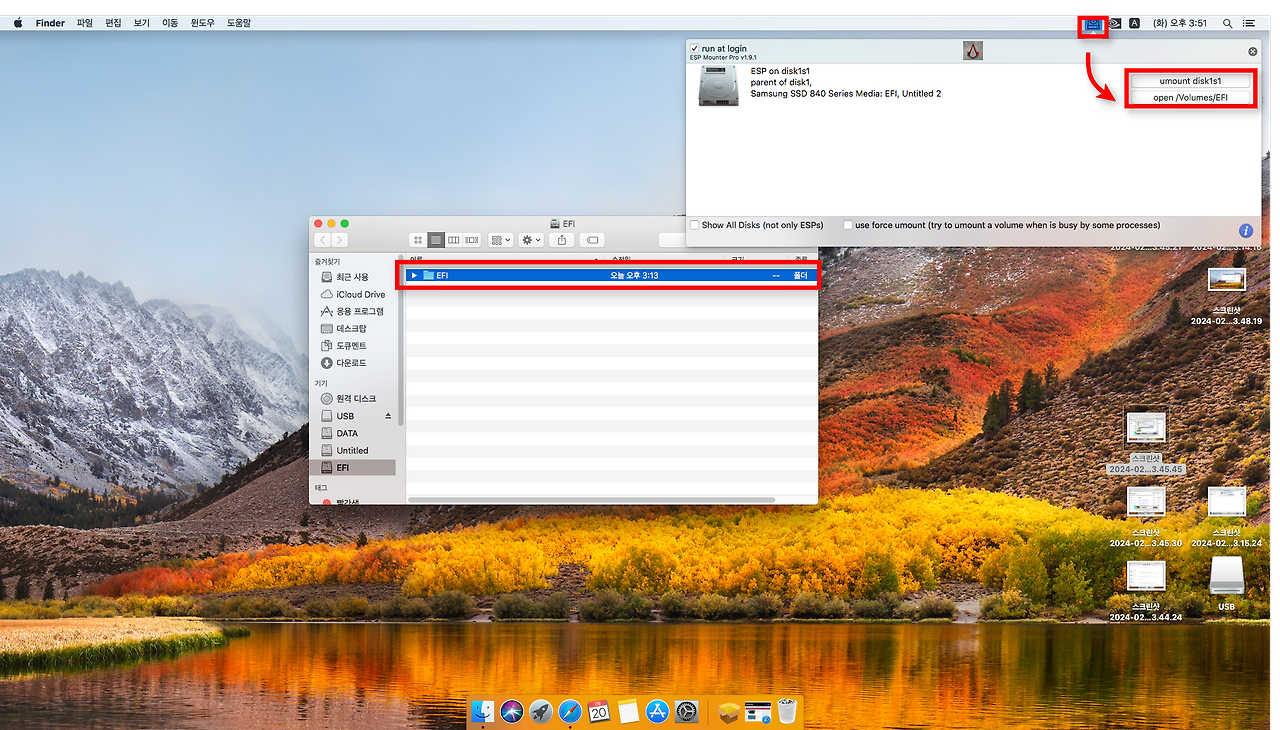Open the 보기 menu

click(141, 23)
